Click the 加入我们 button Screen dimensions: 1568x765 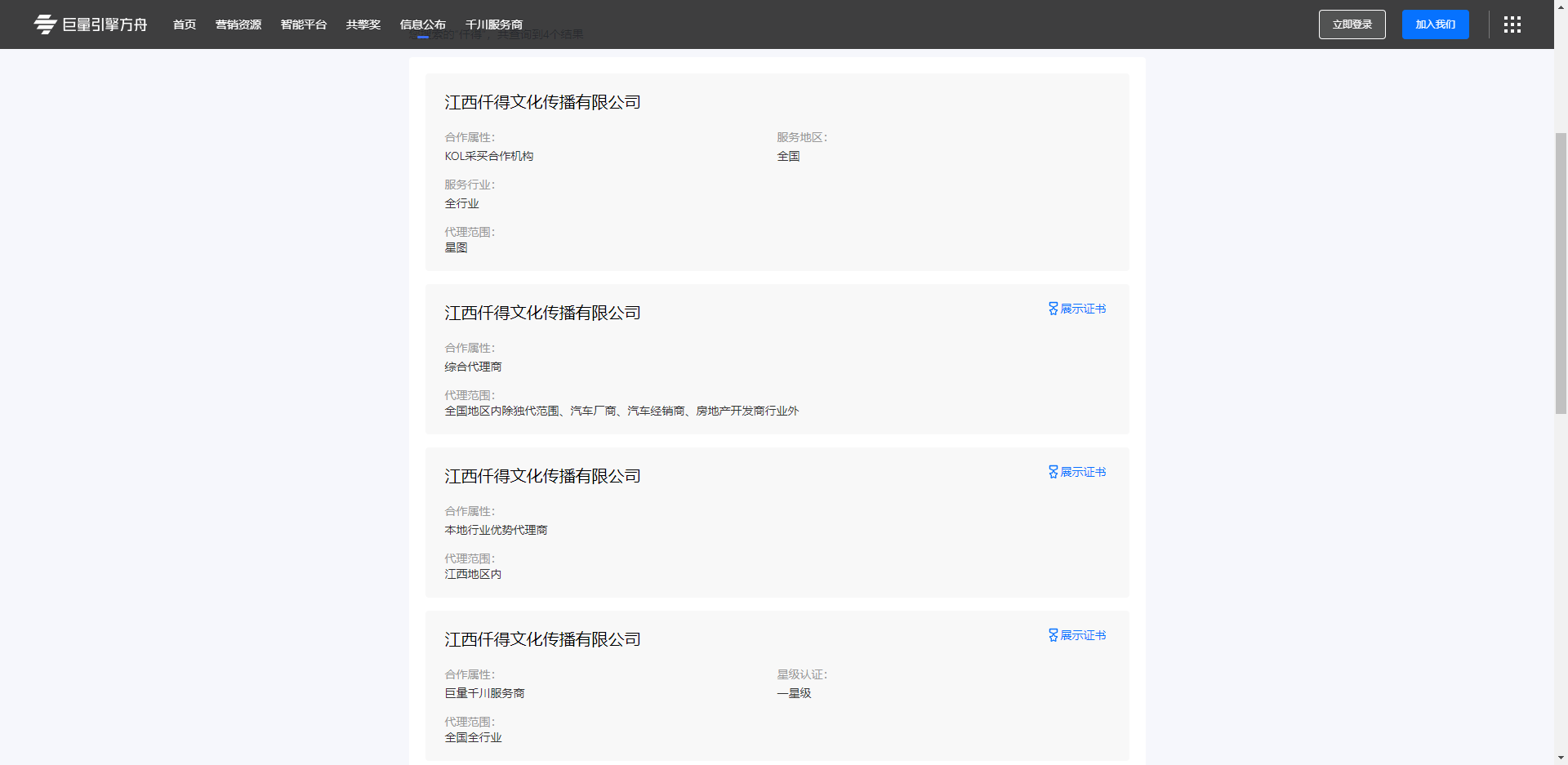coord(1436,24)
